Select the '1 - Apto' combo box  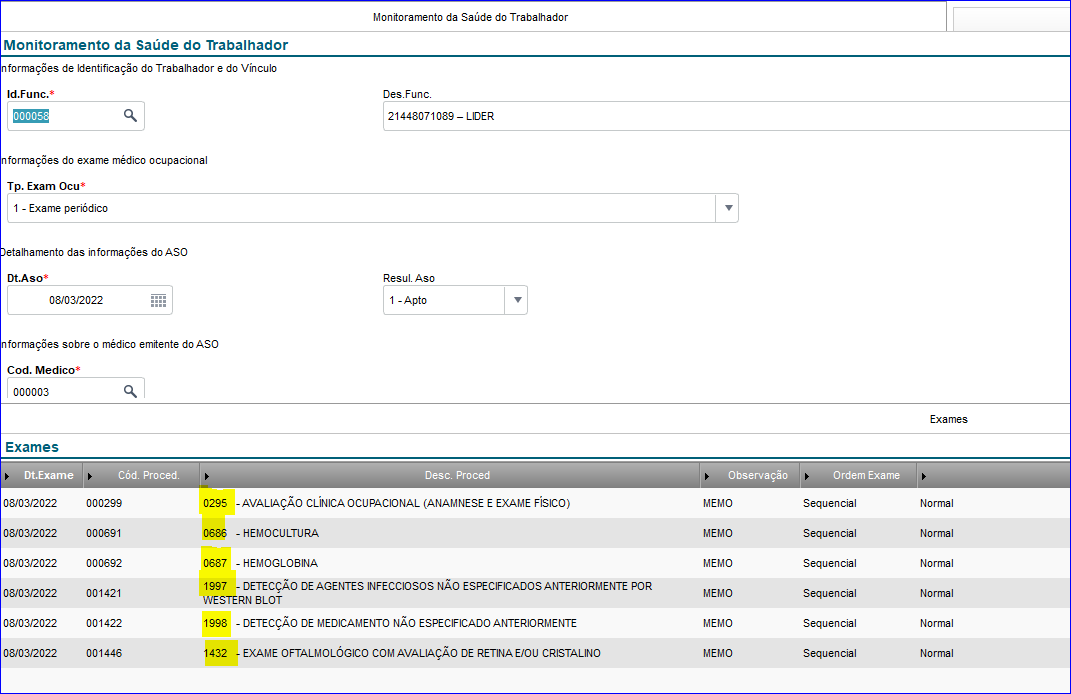point(455,300)
